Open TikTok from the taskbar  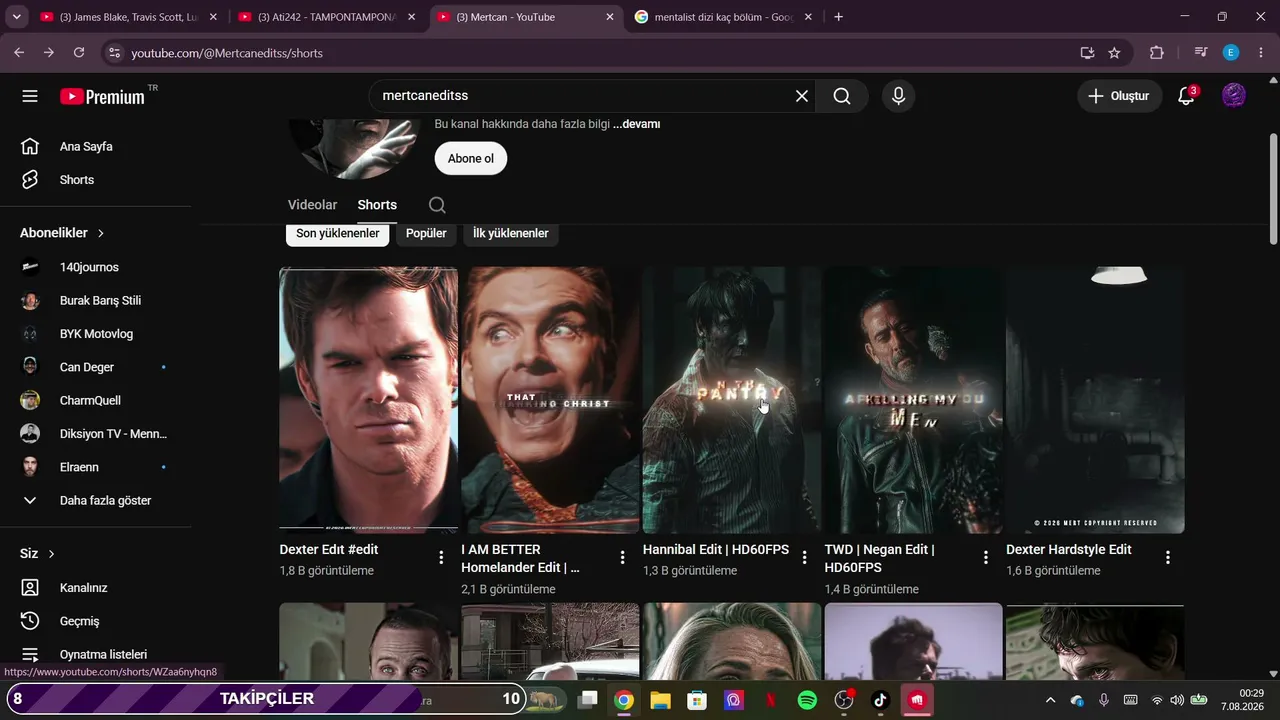tap(880, 700)
